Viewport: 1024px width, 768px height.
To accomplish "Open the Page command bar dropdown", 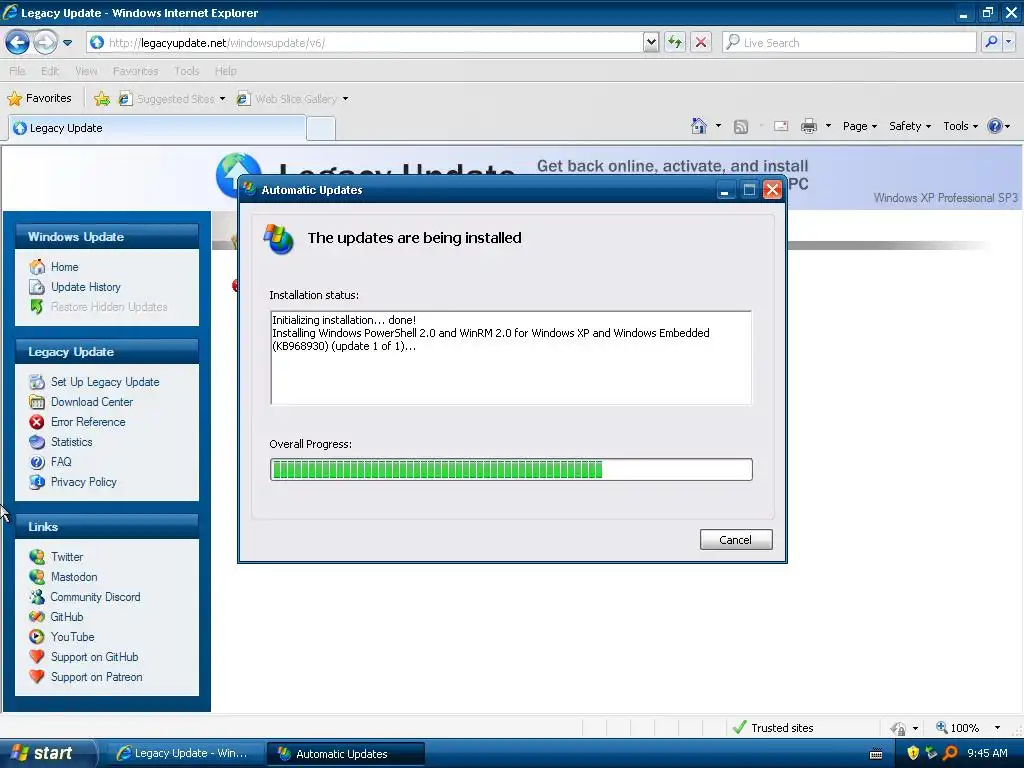I will click(x=859, y=126).
